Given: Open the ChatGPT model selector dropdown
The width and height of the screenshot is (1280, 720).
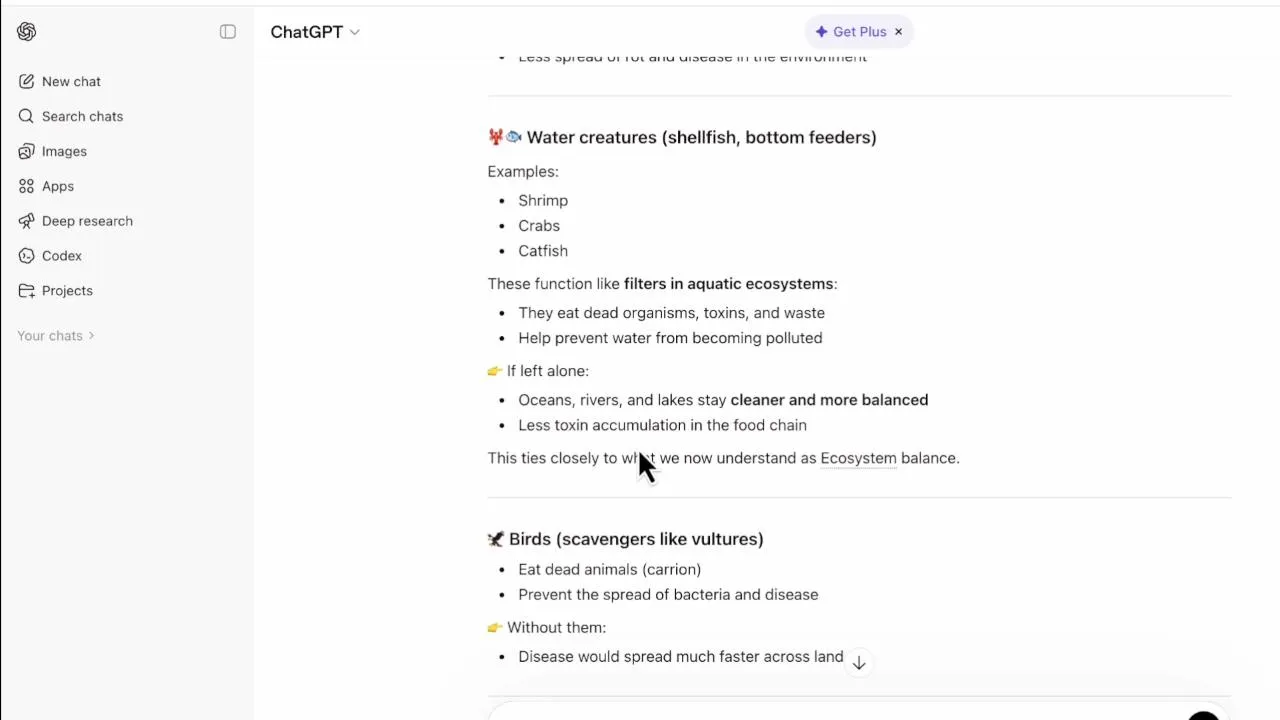Looking at the screenshot, I should coord(354,32).
